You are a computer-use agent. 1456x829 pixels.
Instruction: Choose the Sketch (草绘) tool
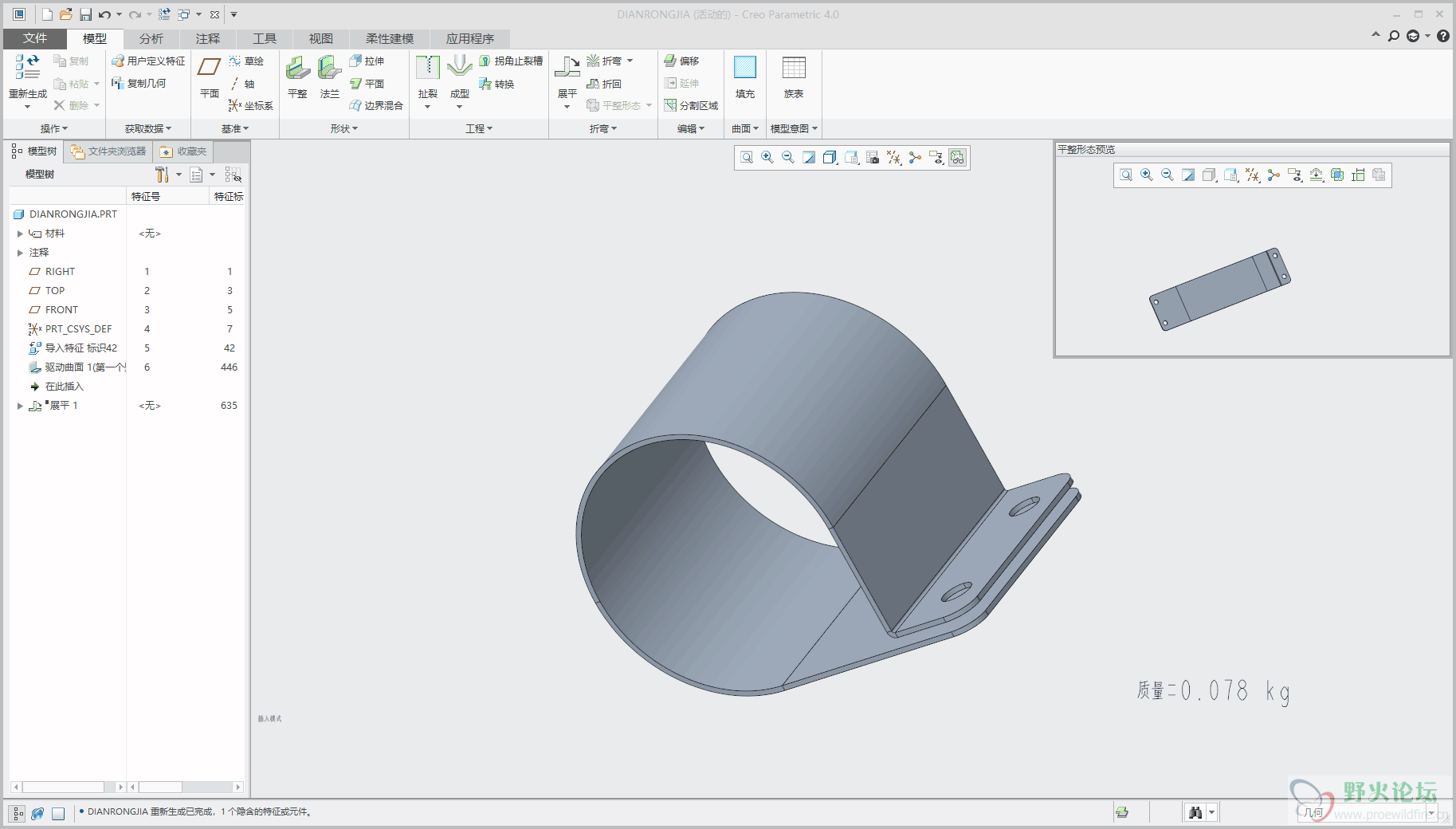pos(246,61)
